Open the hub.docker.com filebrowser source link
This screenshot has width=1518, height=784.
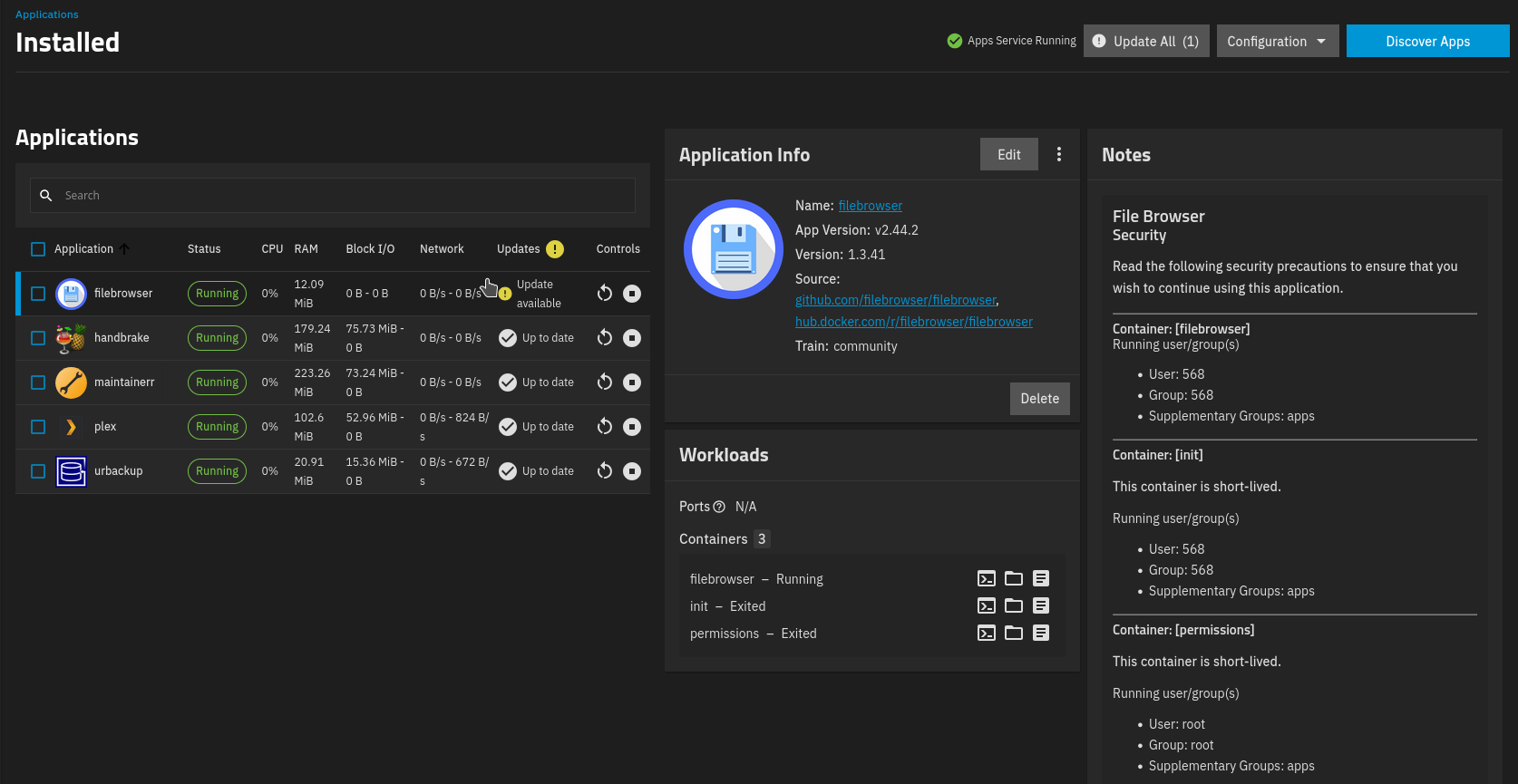click(x=913, y=322)
